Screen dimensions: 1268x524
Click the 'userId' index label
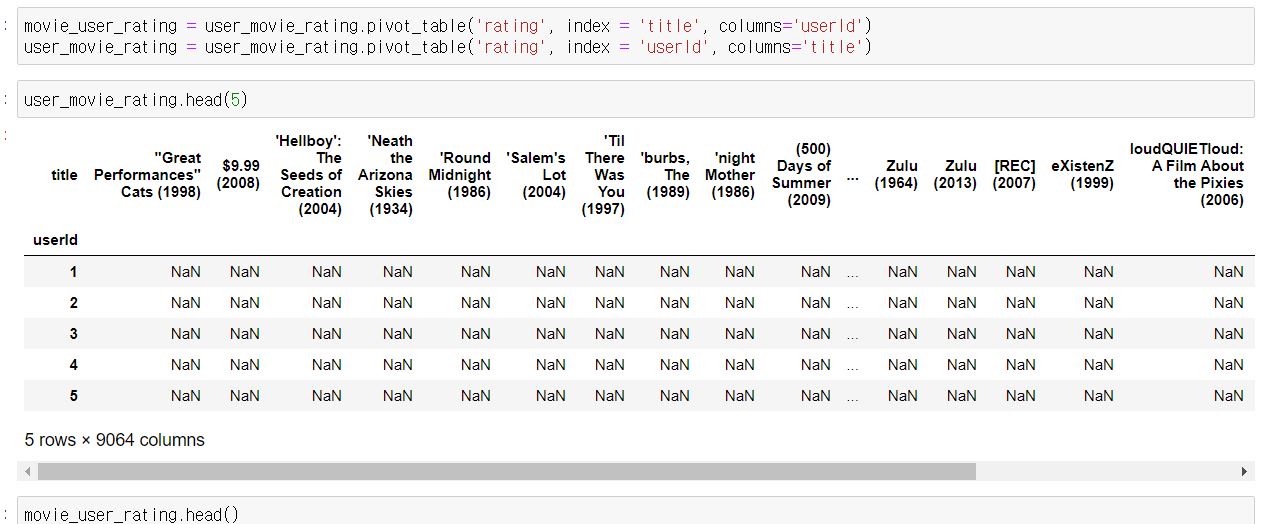55,240
